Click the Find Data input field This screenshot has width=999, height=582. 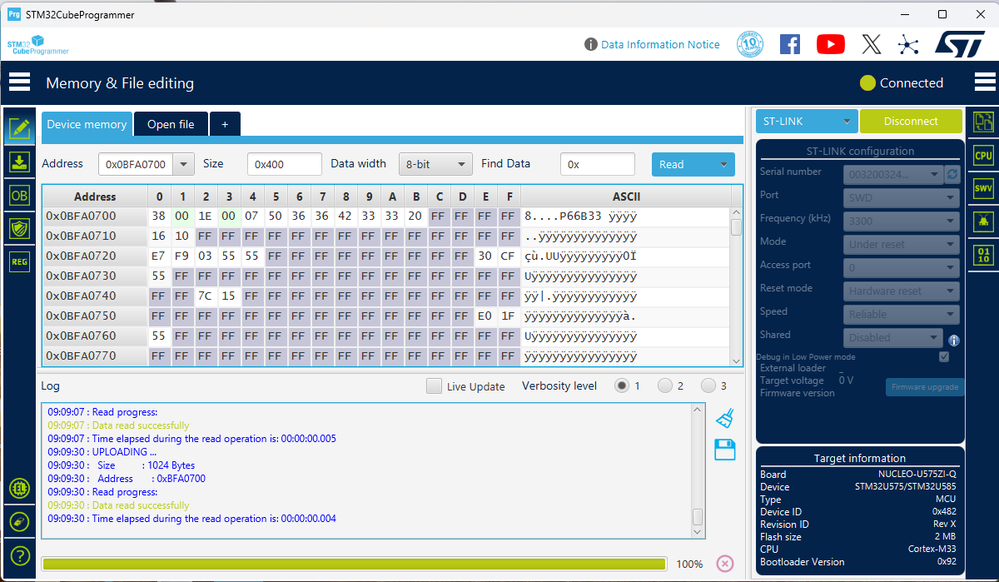(598, 164)
